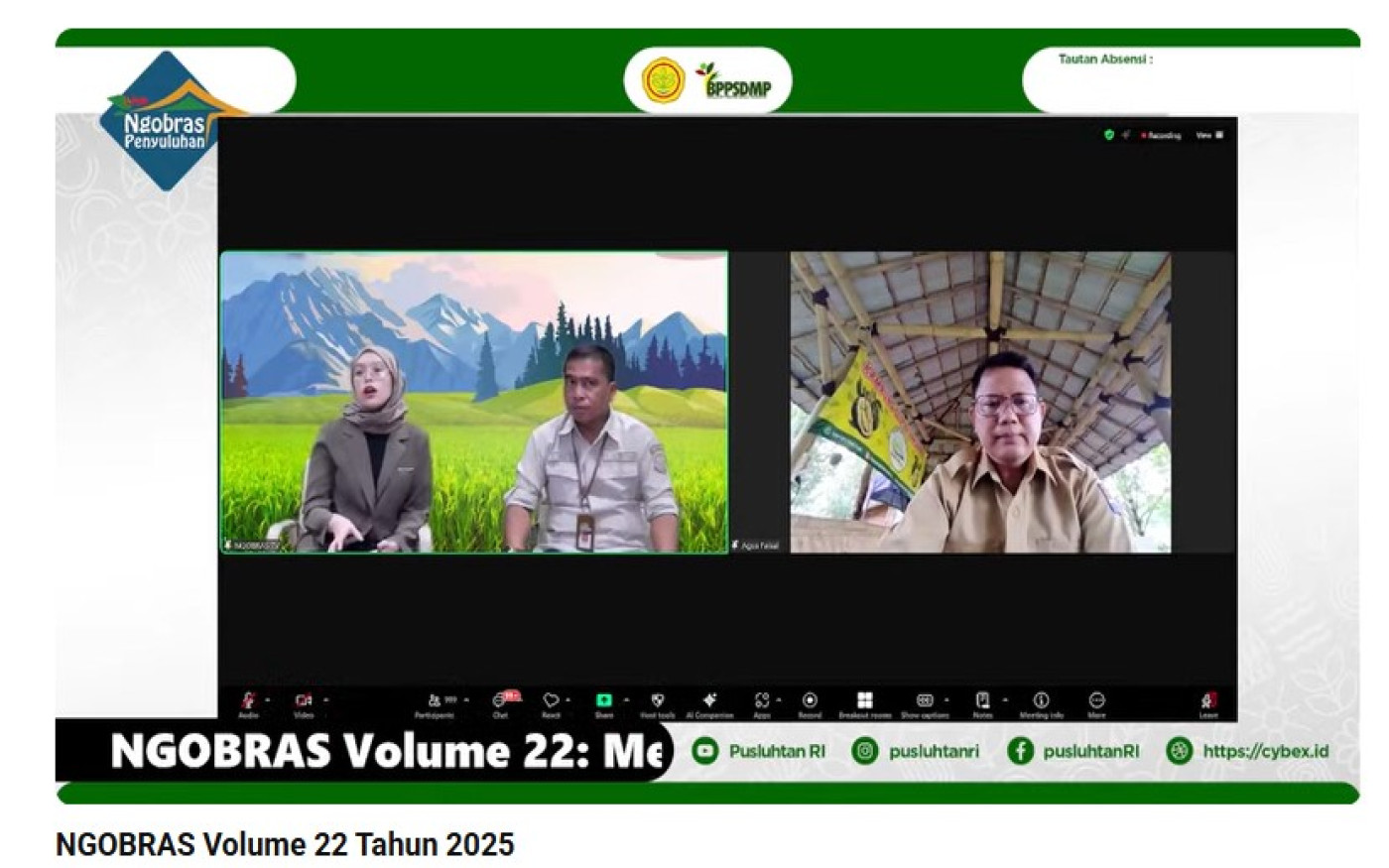
Task: Open the More options menu
Action: 1096,701
